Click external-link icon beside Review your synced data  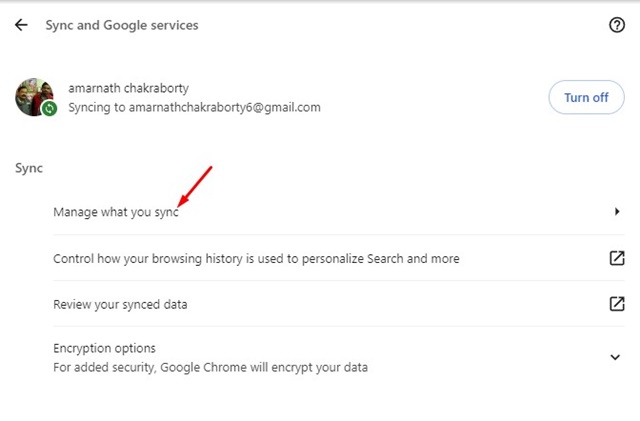pos(616,304)
